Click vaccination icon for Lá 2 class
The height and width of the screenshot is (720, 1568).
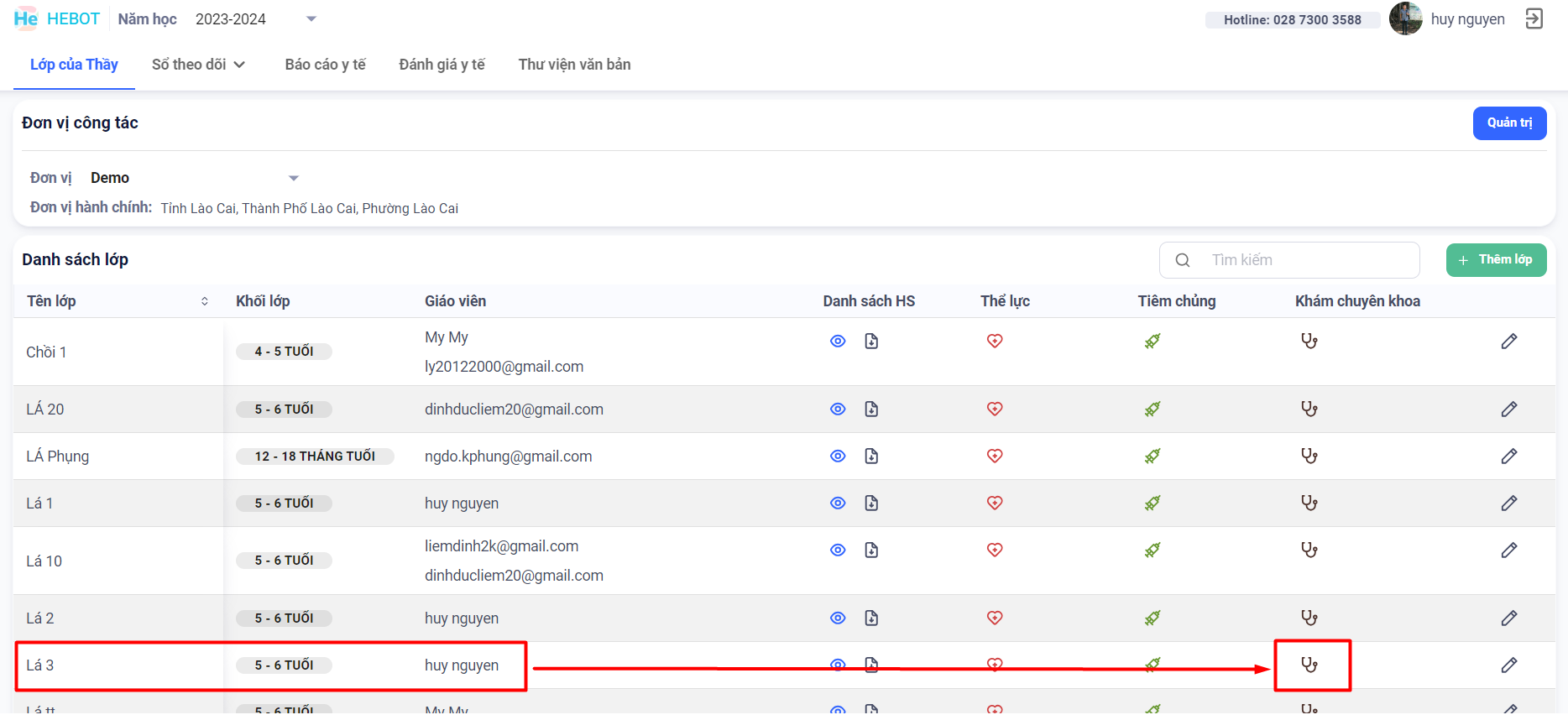point(1152,618)
